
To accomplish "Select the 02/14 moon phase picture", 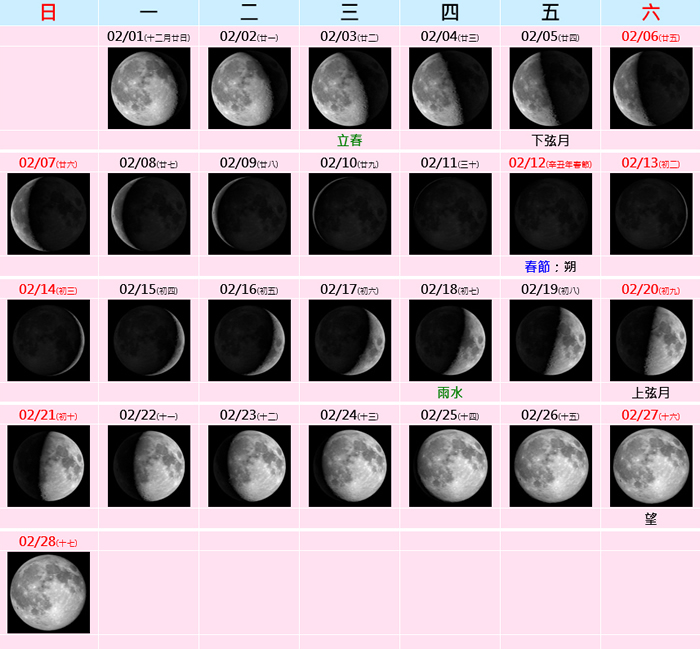I will click(48, 340).
